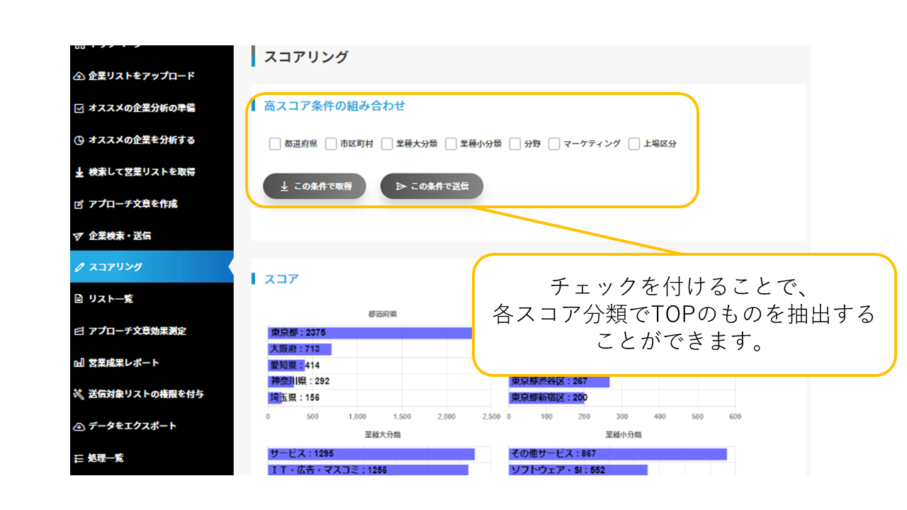
Task: Go to 処理一覧 menu item
Action: (110, 458)
